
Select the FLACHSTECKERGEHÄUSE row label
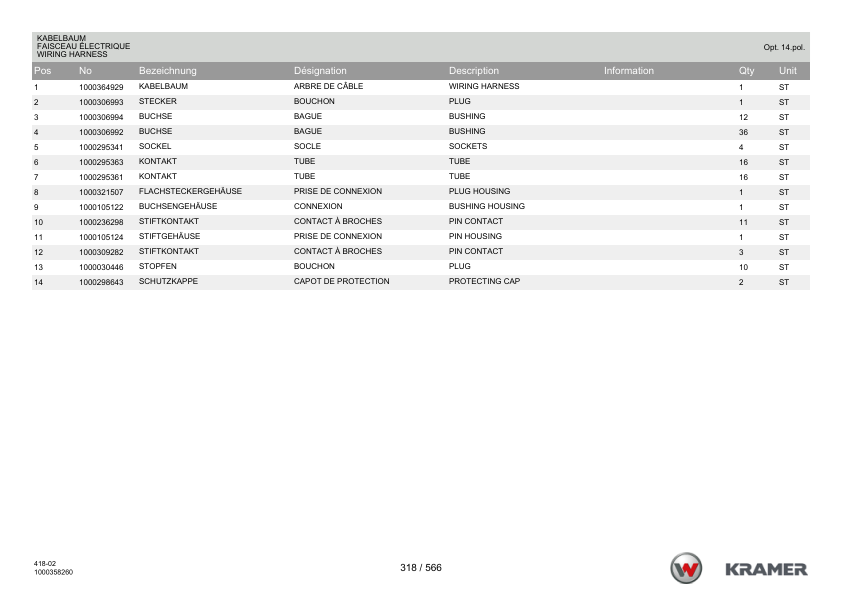click(x=190, y=191)
